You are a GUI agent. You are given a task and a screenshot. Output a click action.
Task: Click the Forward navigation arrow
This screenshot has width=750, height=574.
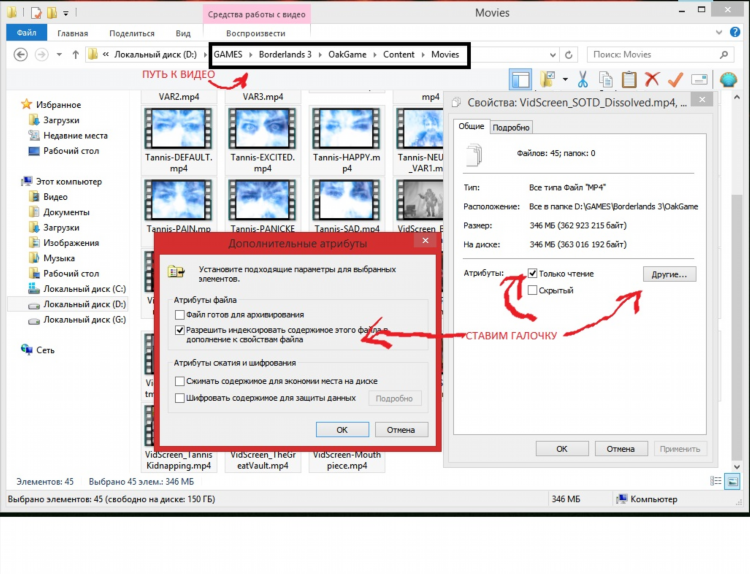click(x=42, y=55)
